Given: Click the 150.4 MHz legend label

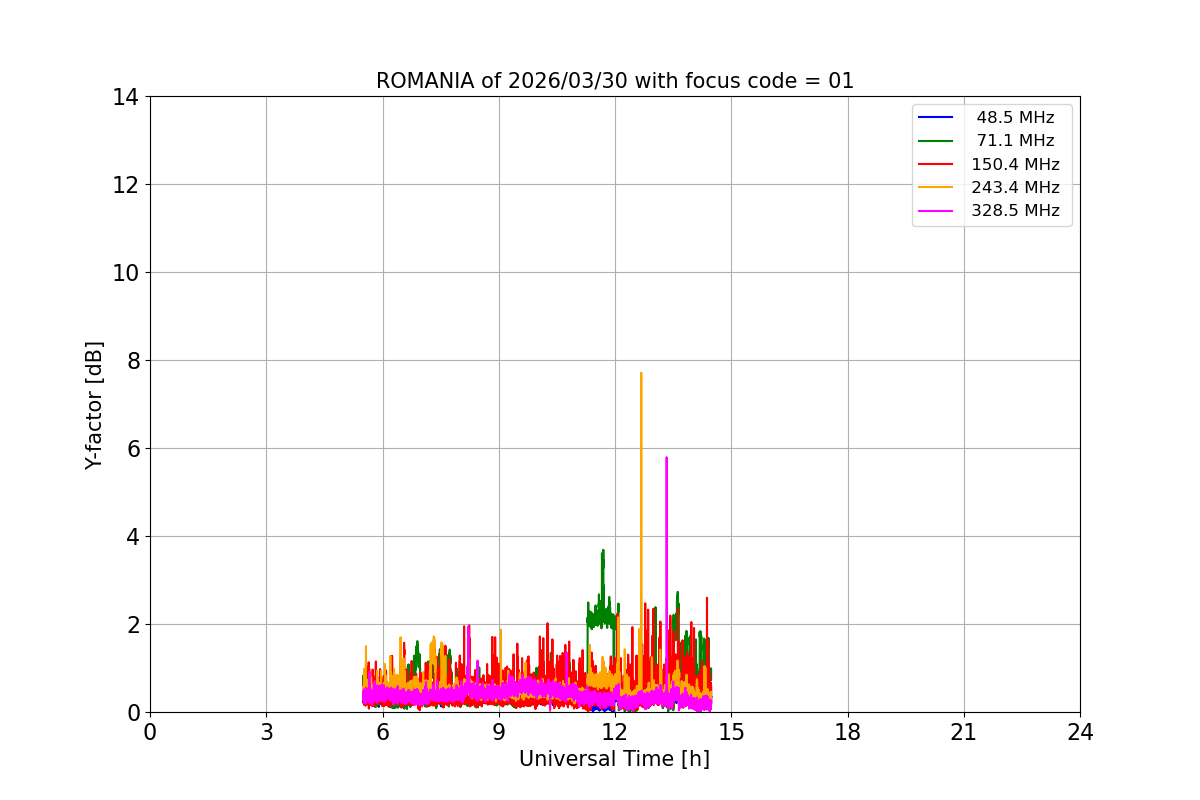Looking at the screenshot, I should click(x=1015, y=164).
